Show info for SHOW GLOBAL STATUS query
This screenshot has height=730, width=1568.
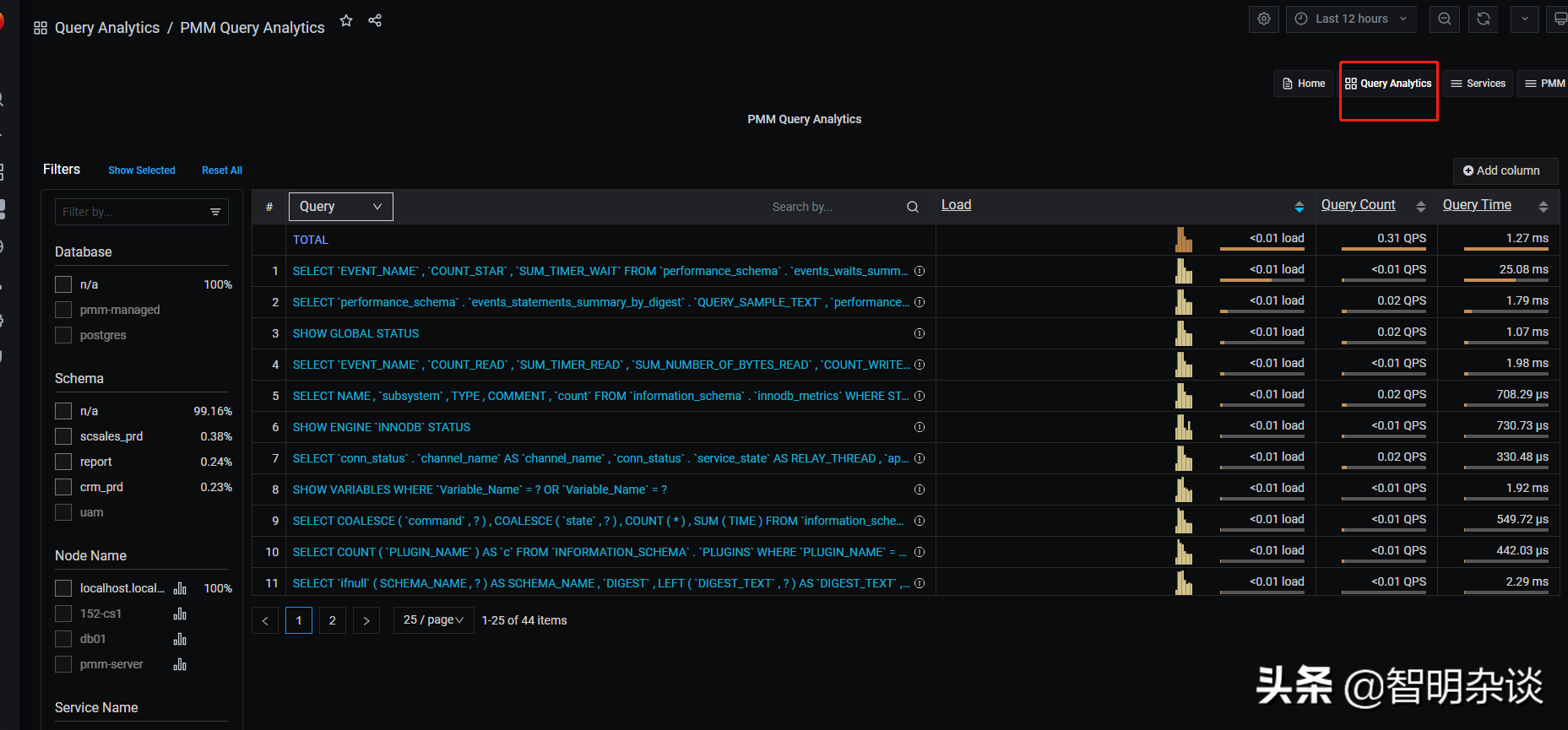[920, 333]
